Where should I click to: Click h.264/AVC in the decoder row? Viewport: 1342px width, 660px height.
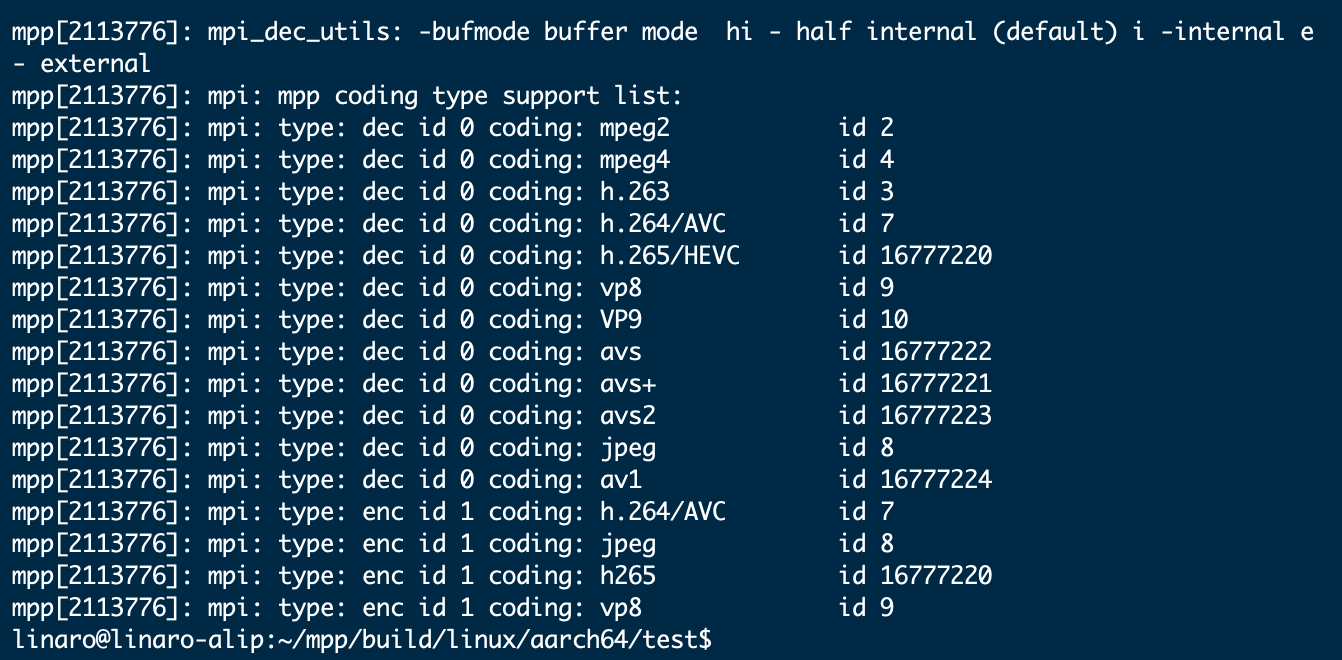point(662,224)
